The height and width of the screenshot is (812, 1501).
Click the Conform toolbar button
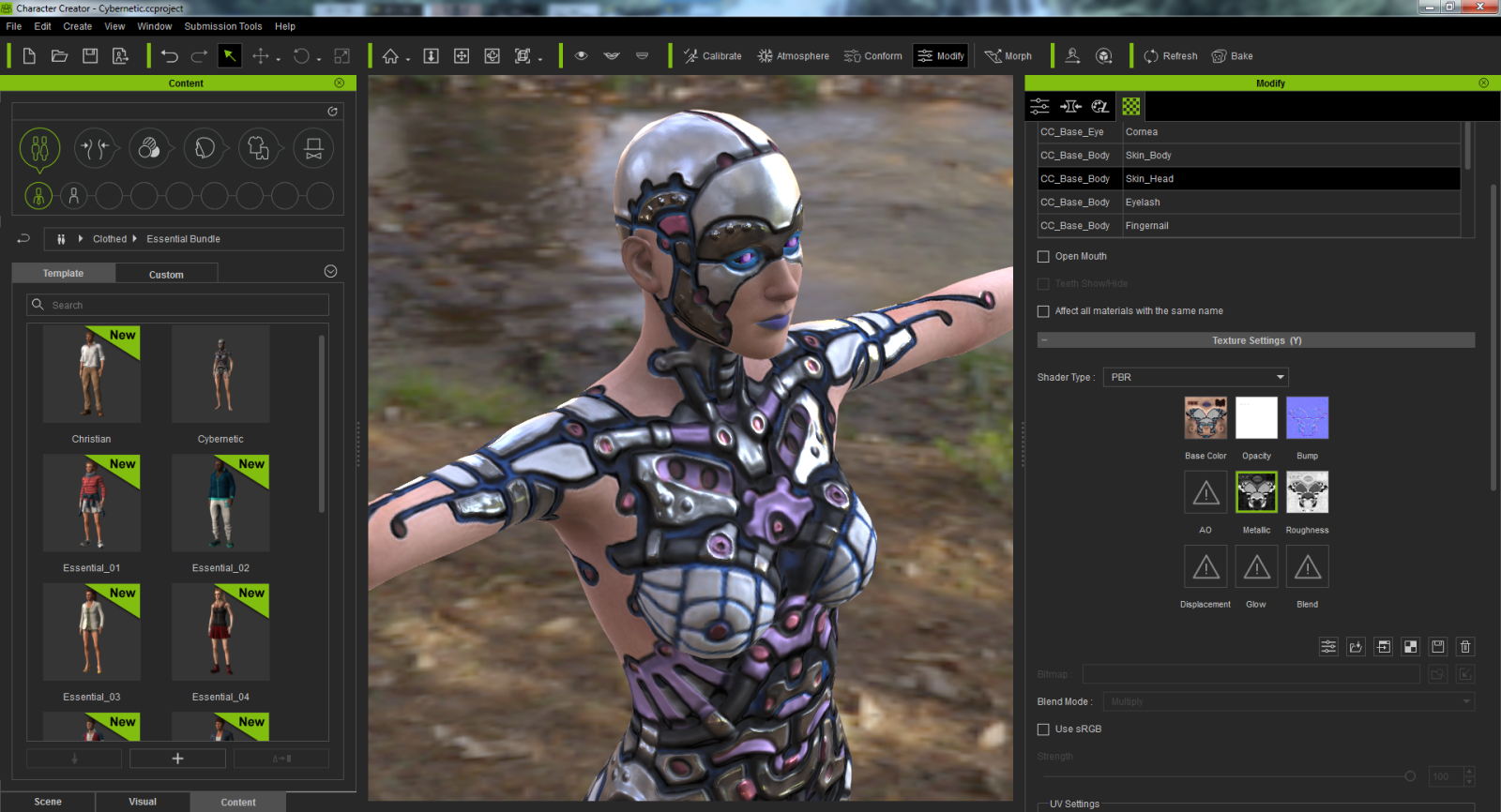[x=873, y=56]
